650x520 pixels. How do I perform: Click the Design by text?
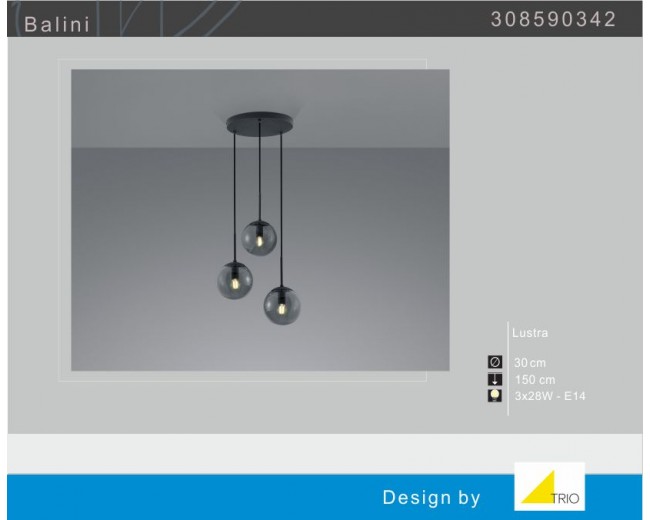431,497
